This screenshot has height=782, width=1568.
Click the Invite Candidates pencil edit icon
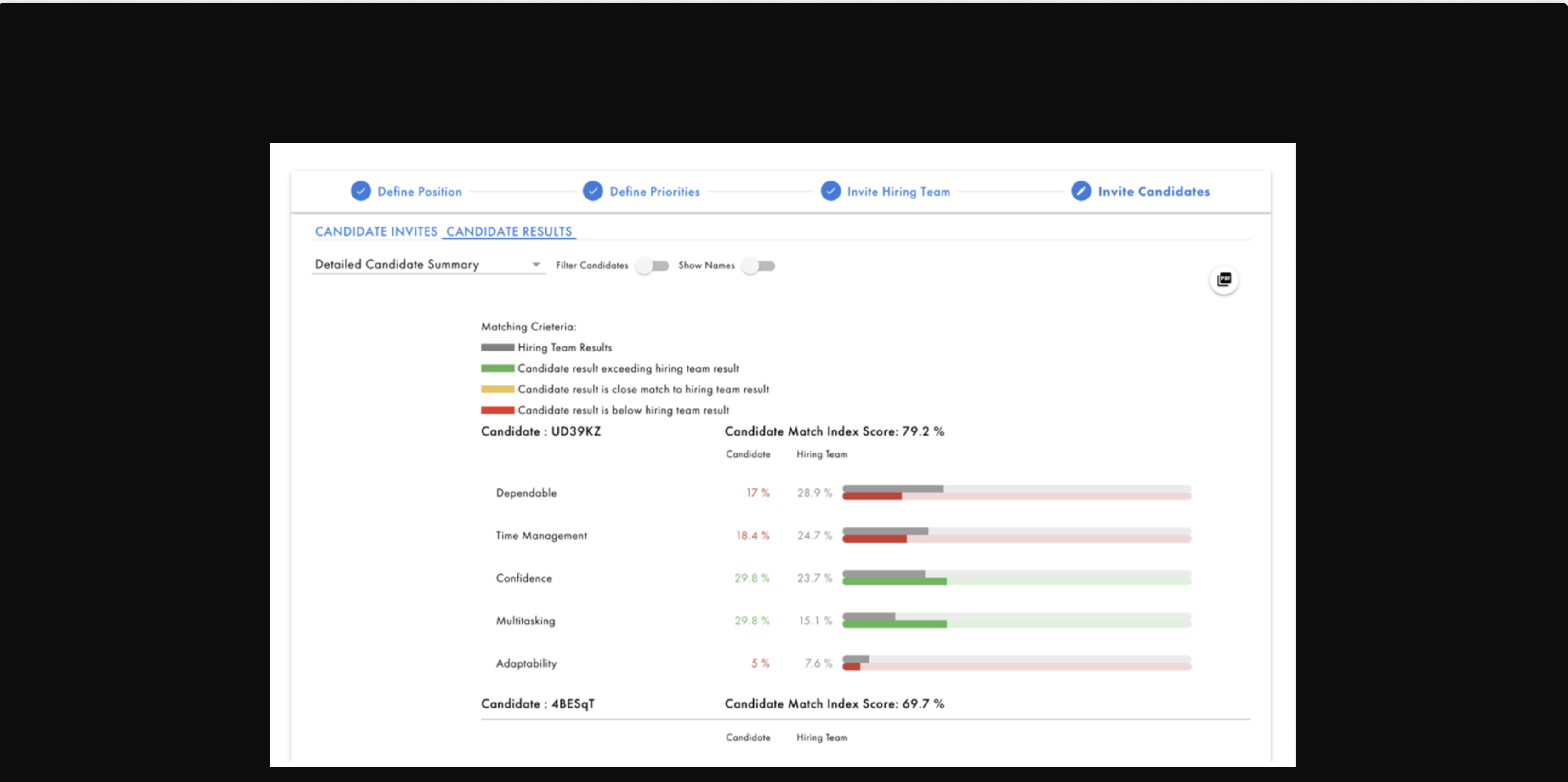point(1081,191)
